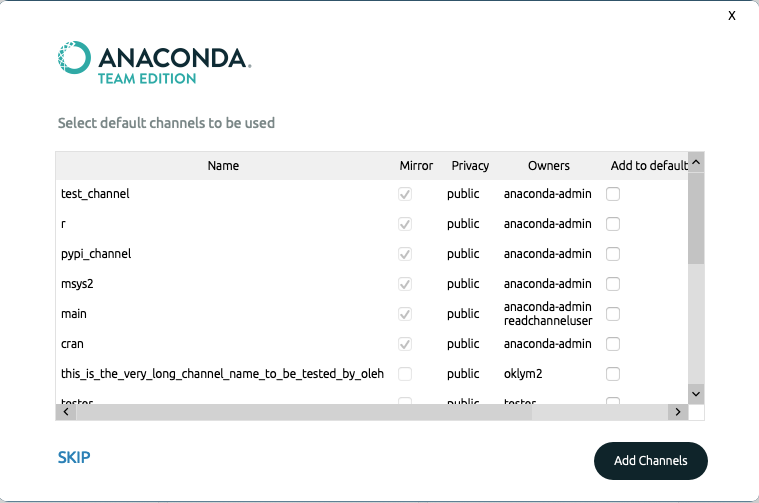Tick Add to default for oklym2 channel

(x=613, y=374)
